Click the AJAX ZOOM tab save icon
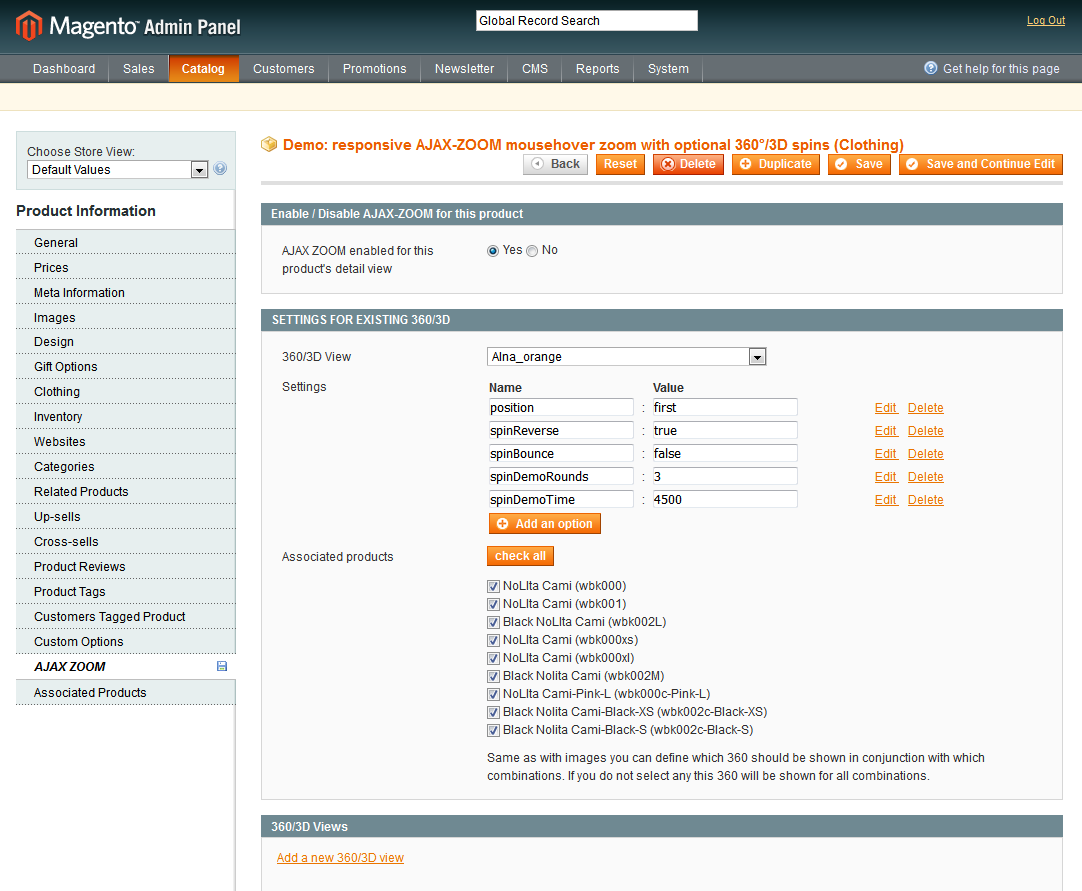1082x891 pixels. pos(222,666)
